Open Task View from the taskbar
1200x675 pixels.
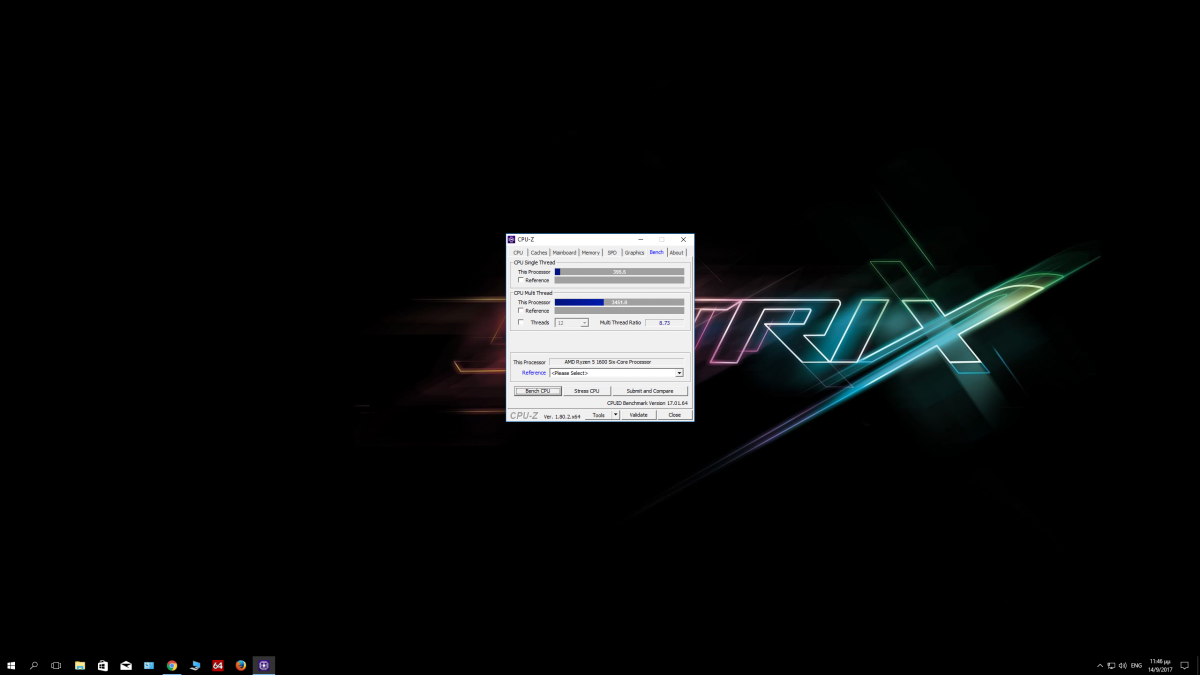56,665
